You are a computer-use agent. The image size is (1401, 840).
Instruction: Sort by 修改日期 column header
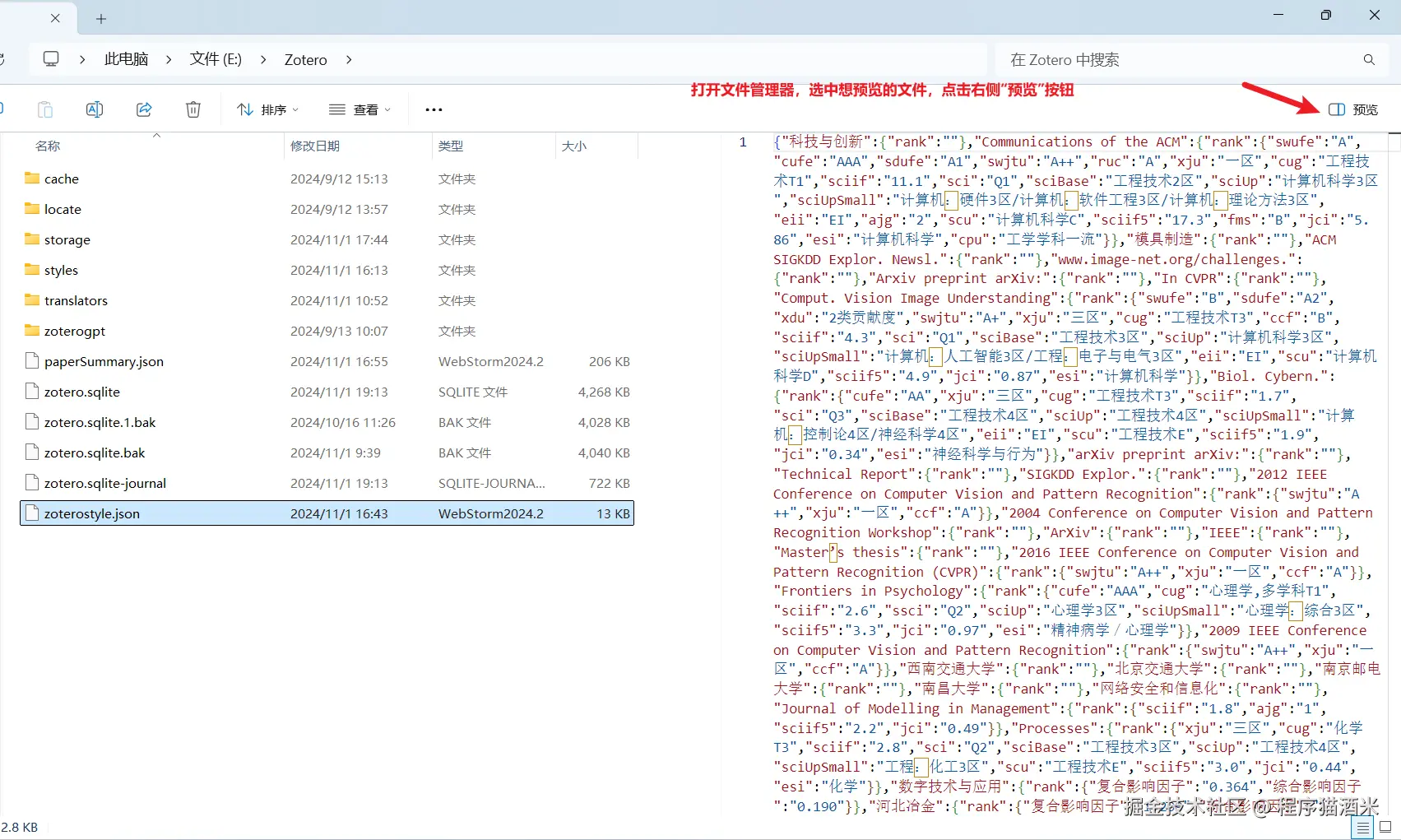click(x=315, y=146)
